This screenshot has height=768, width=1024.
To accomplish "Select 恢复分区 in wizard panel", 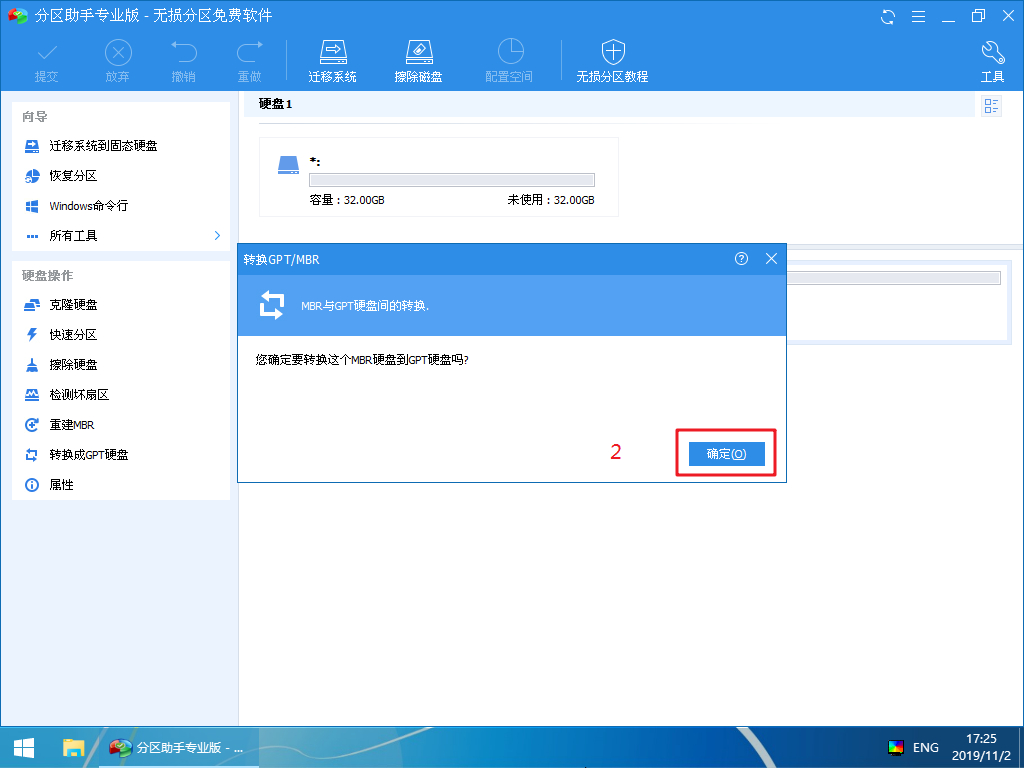I will coord(73,176).
